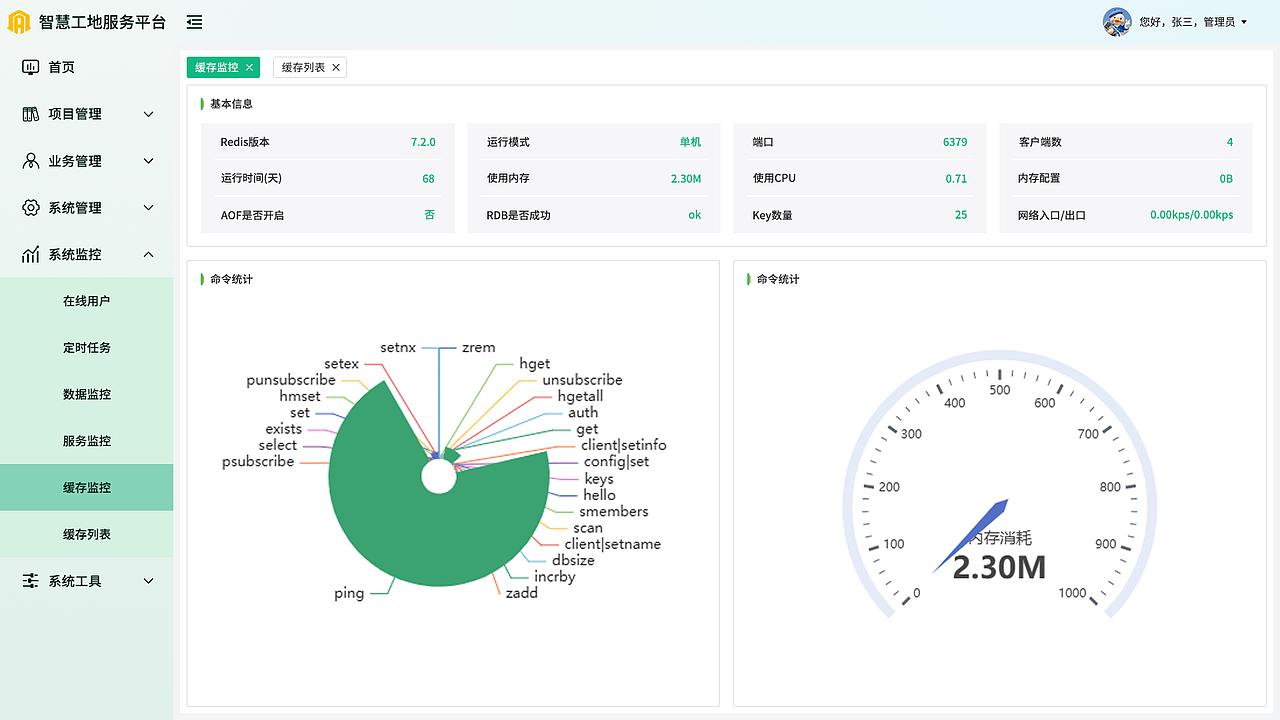Click the 智慧工地服务平台 title
The width and height of the screenshot is (1280, 720).
102,22
